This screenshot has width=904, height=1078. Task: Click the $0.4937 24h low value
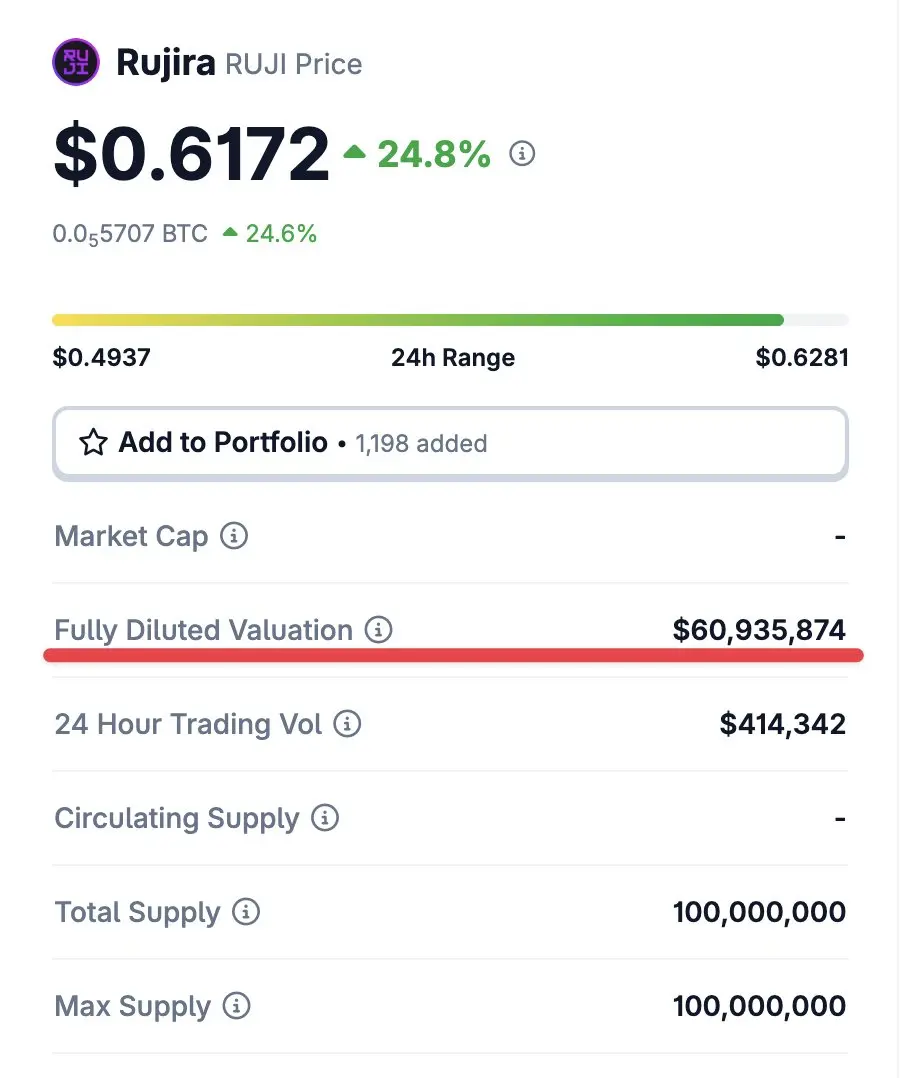point(102,358)
